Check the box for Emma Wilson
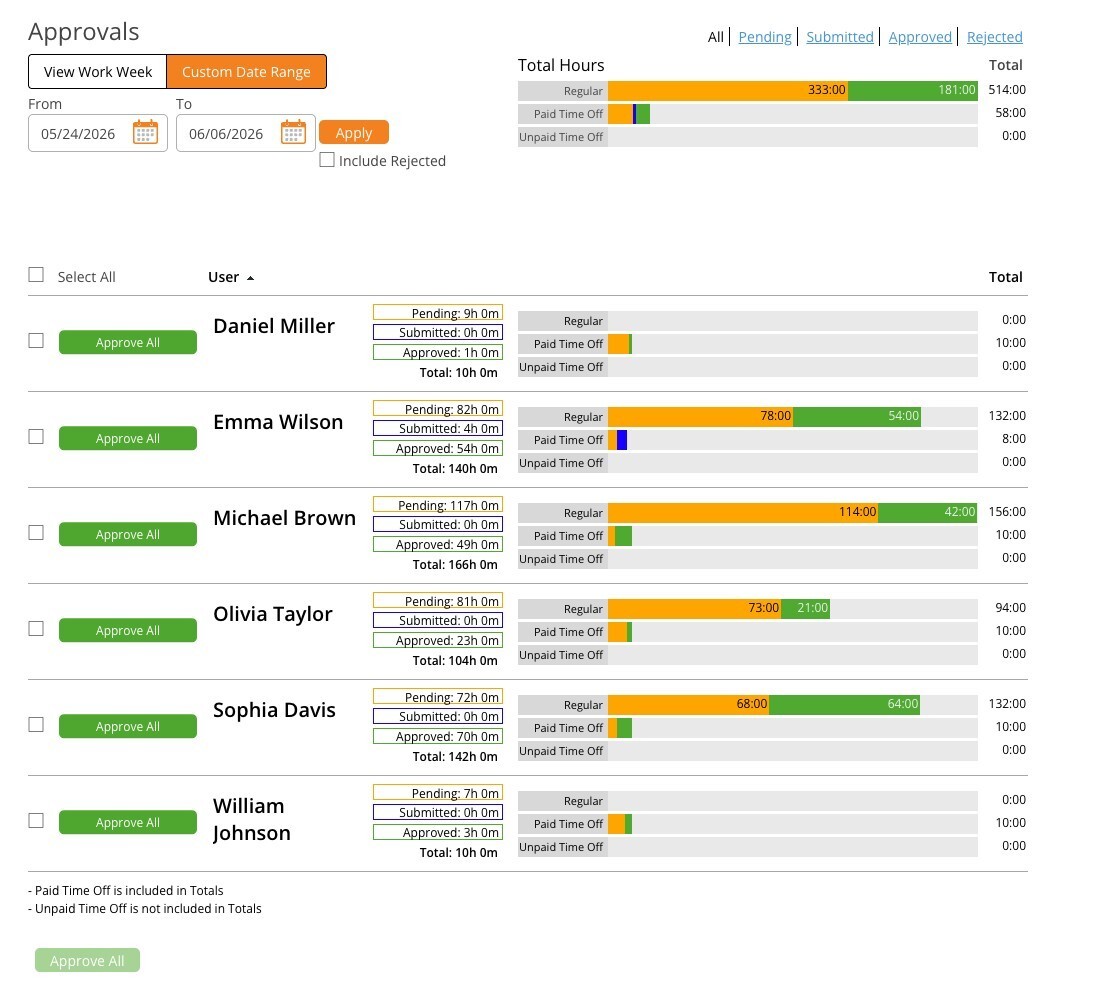The image size is (1094, 1001). [x=36, y=437]
